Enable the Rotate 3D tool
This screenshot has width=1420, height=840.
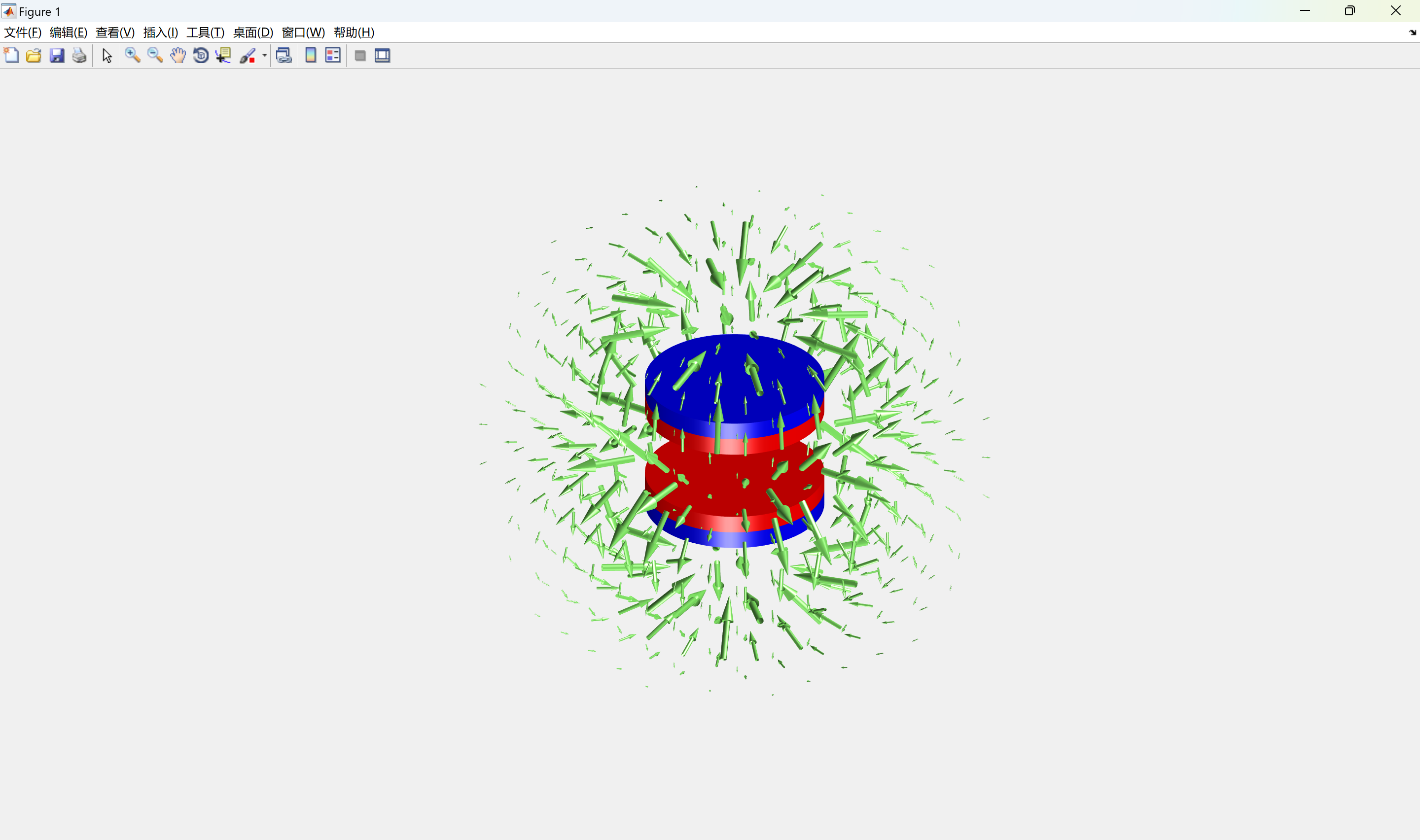[x=200, y=56]
